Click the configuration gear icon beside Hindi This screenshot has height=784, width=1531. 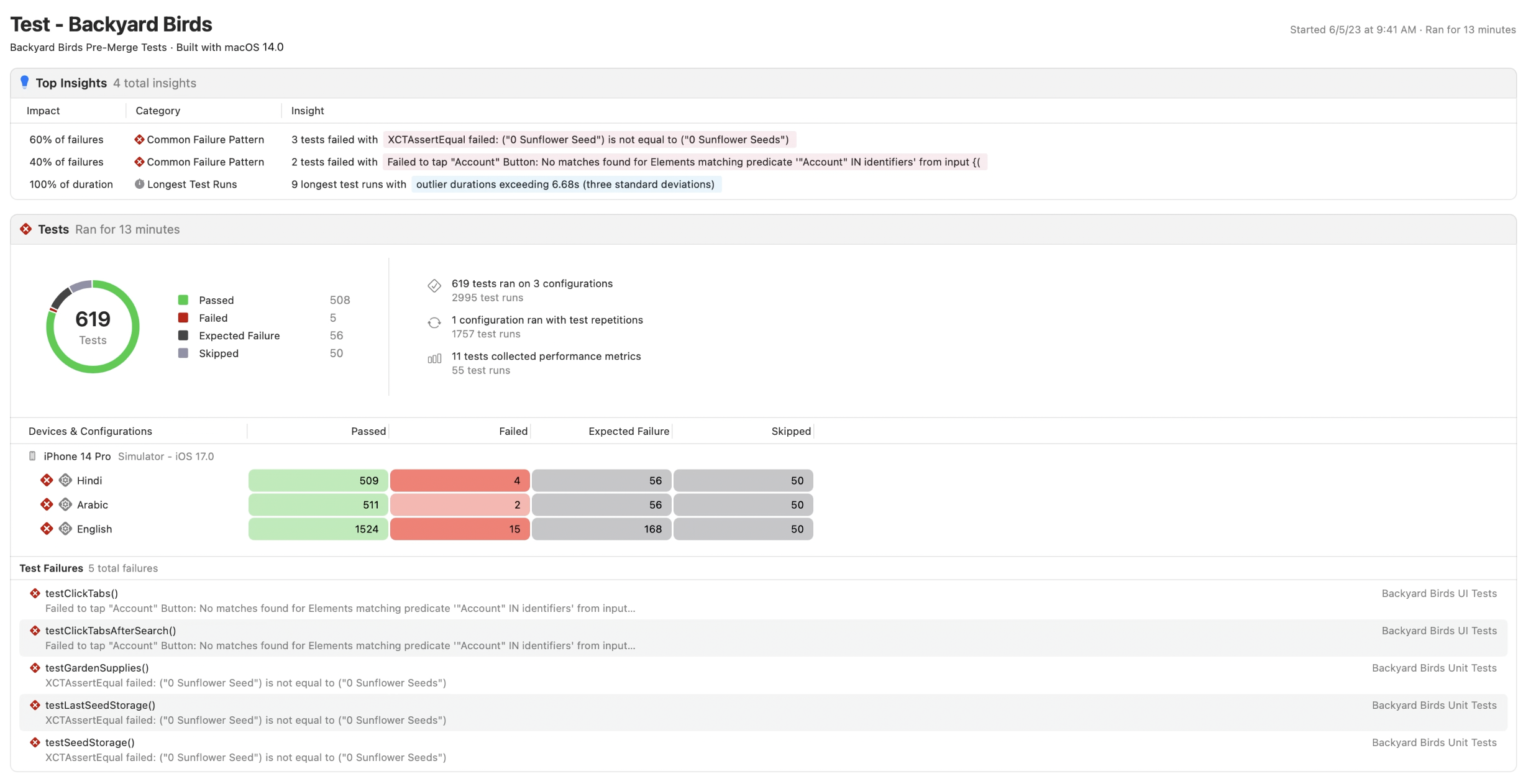(x=65, y=480)
